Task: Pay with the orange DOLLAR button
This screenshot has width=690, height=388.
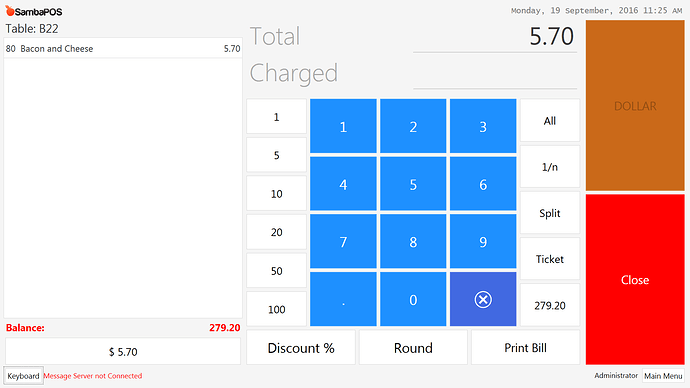Action: [x=635, y=106]
